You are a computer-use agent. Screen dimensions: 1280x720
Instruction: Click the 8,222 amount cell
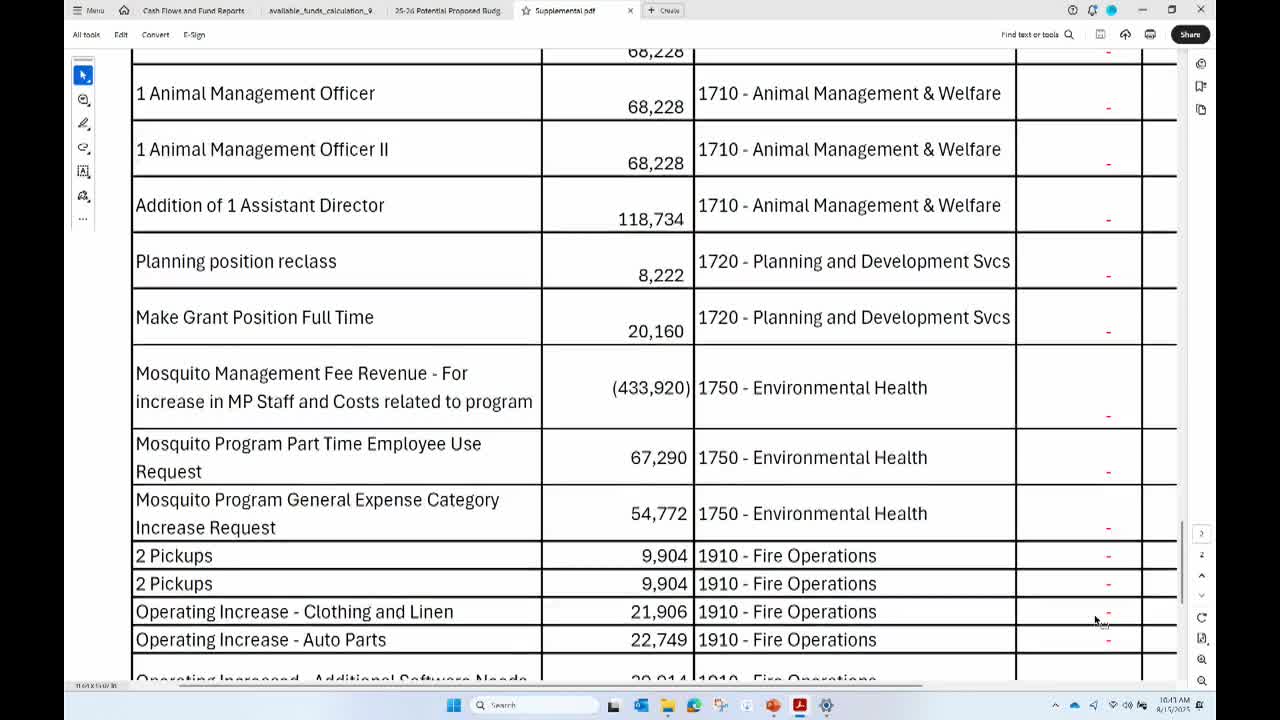click(x=618, y=261)
